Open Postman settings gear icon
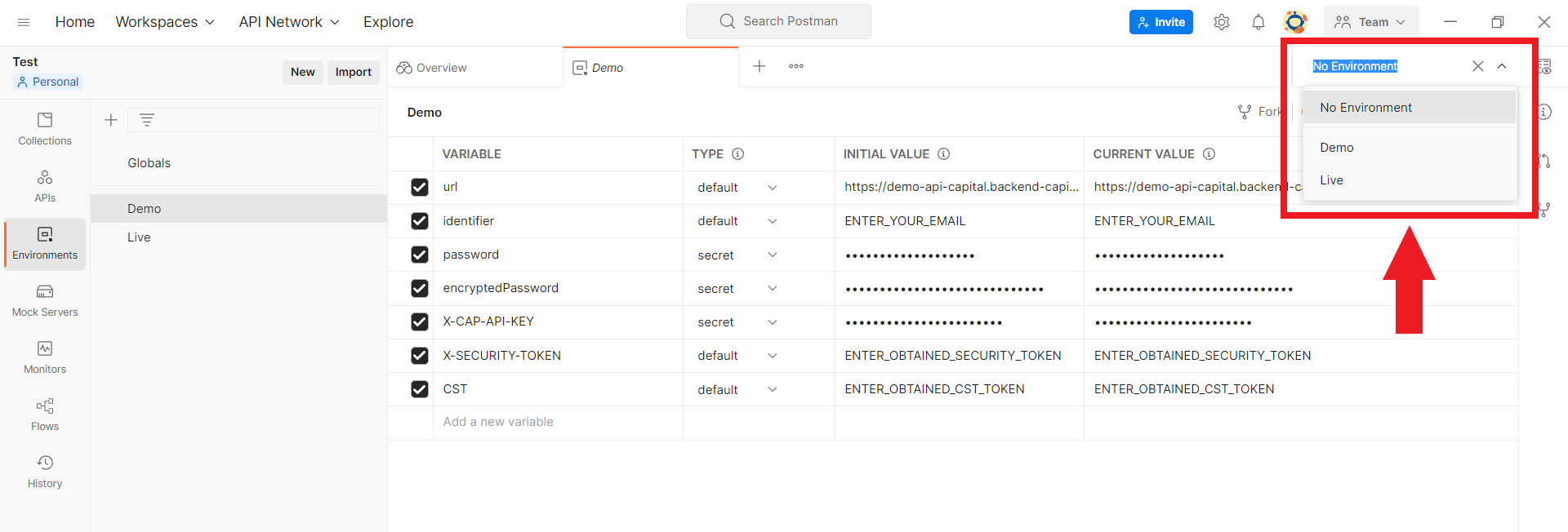 1222,22
